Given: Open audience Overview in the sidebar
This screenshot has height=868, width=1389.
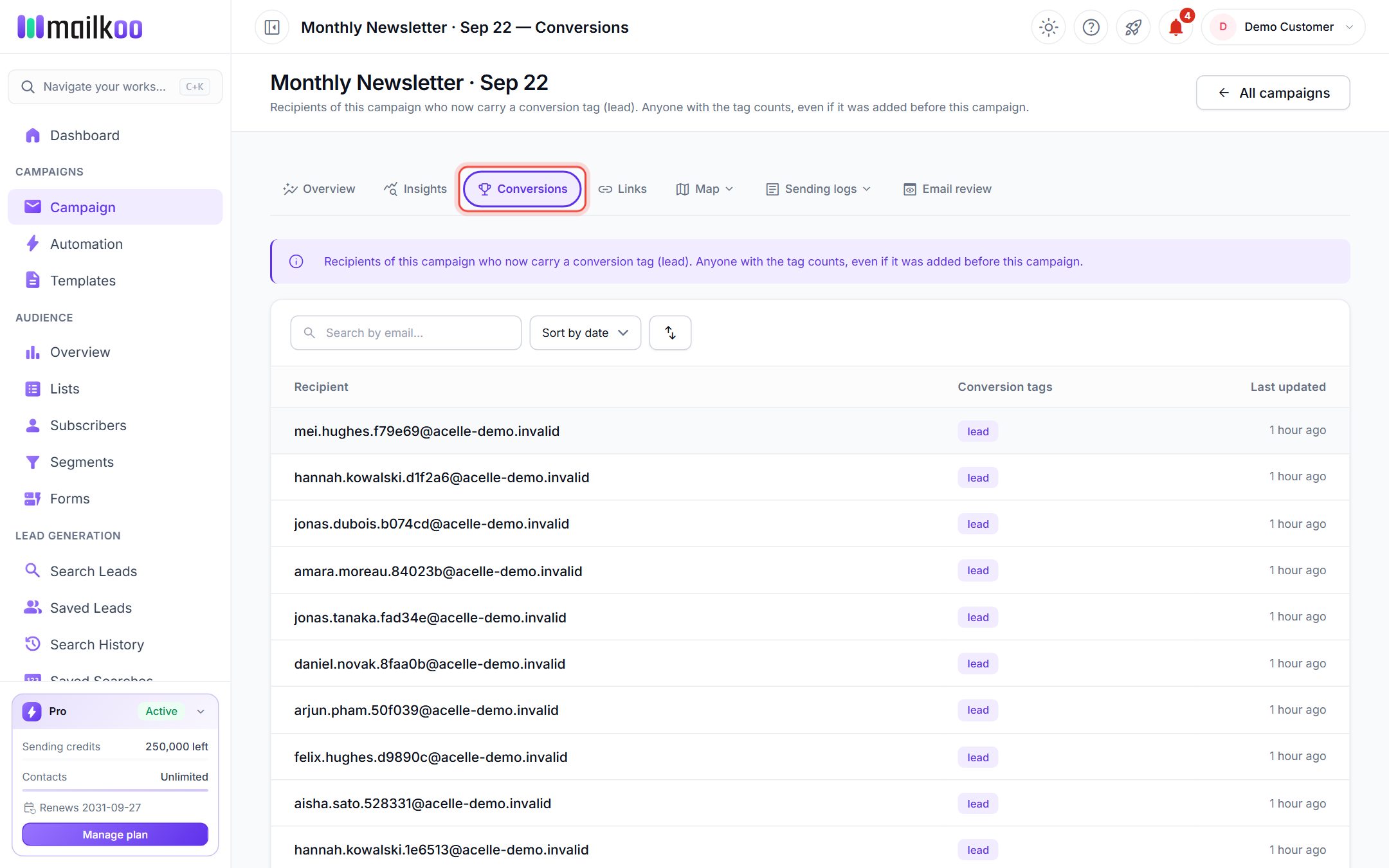Looking at the screenshot, I should click(x=115, y=352).
